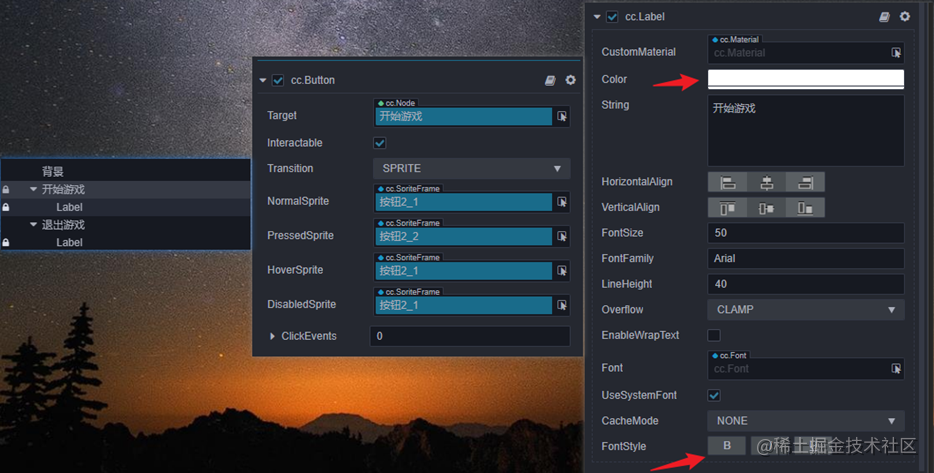This screenshot has height=473, width=934.
Task: Pick asset for DisabledSprite field
Action: (x=562, y=305)
